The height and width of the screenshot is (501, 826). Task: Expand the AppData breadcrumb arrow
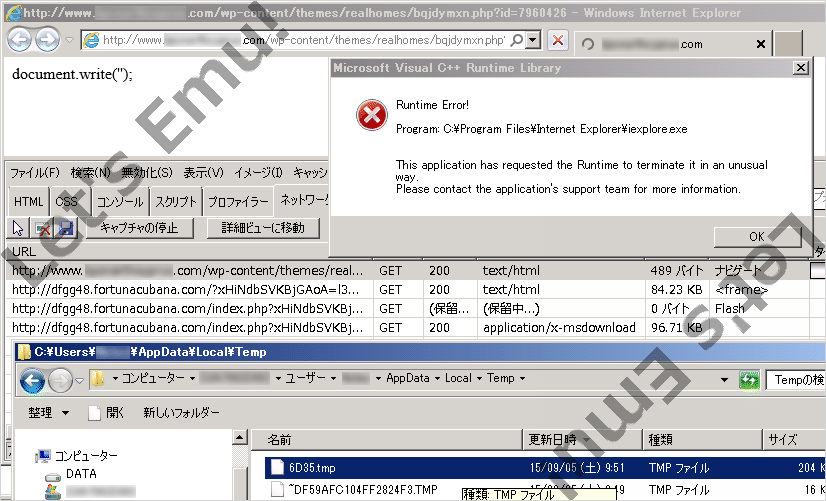pos(437,378)
